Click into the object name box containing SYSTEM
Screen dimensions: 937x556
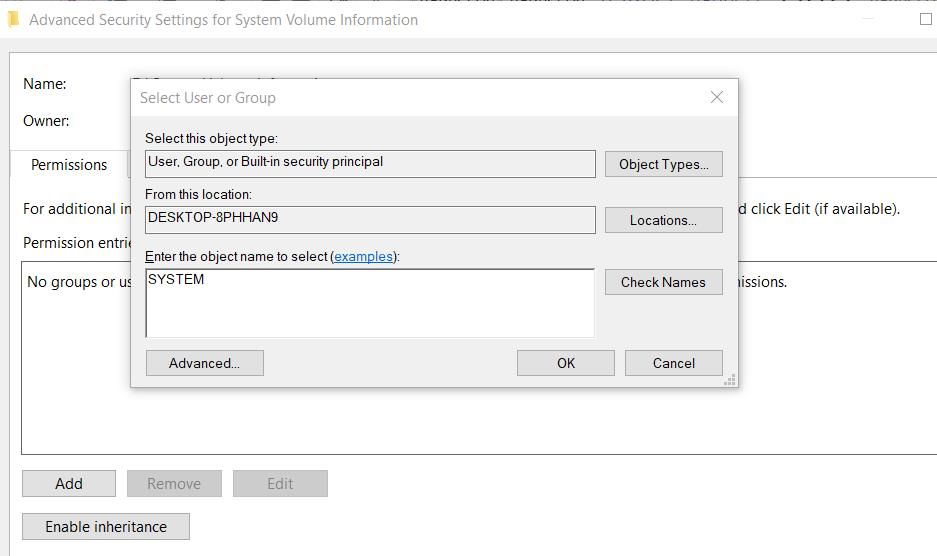coord(370,303)
